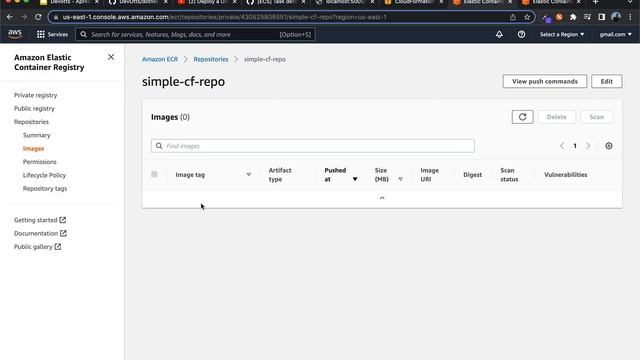Click browser forward arrow
The image size is (640, 360).
click(x=24, y=17)
